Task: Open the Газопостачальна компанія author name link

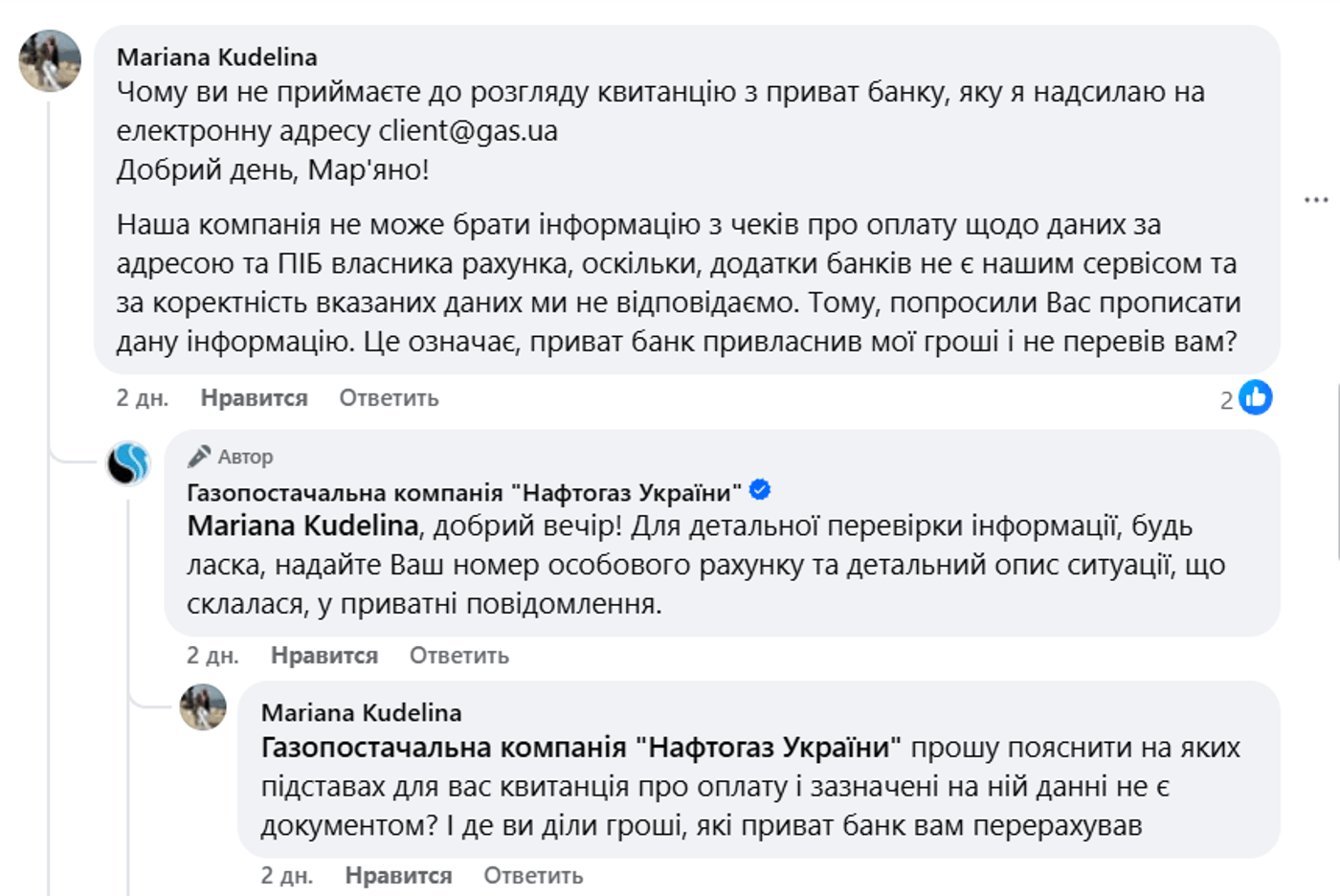Action: tap(464, 493)
